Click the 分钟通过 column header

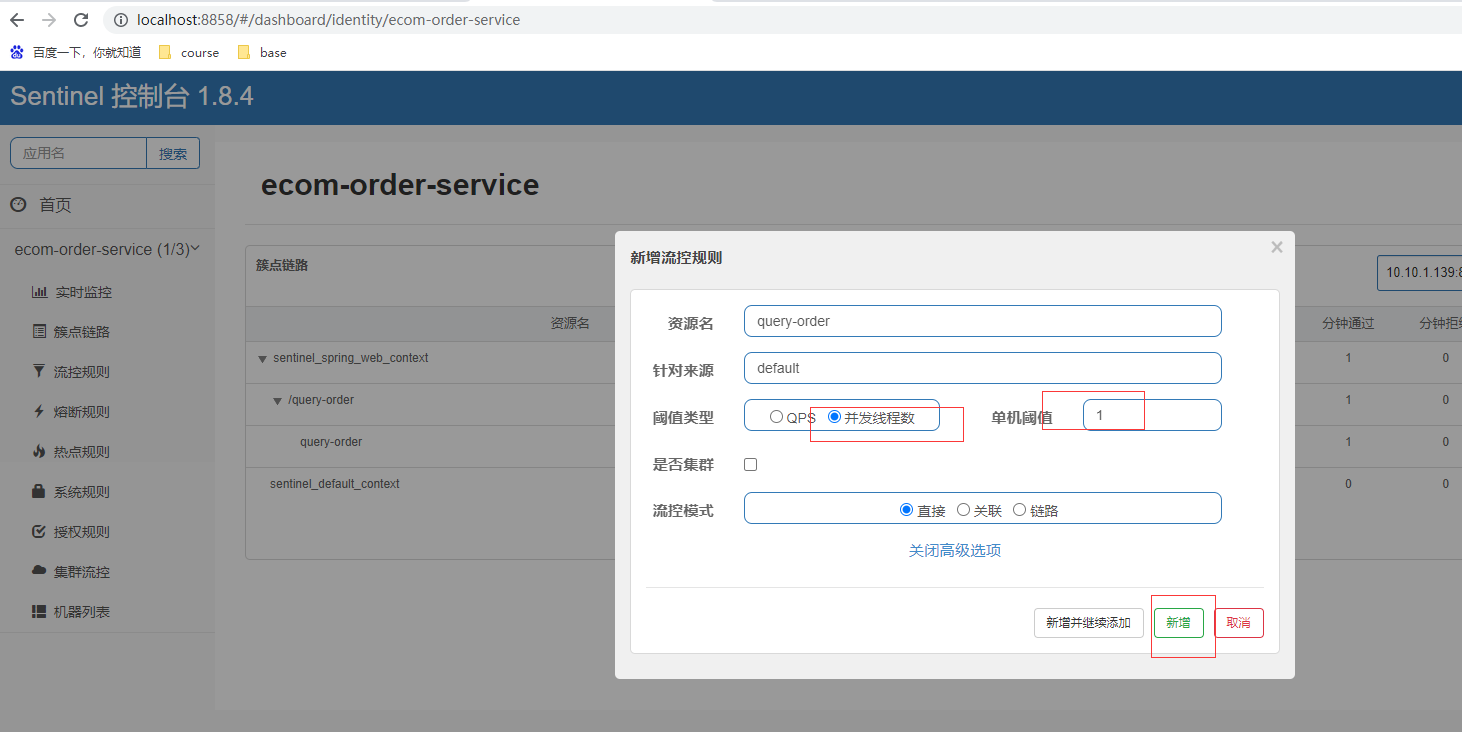[x=1348, y=323]
